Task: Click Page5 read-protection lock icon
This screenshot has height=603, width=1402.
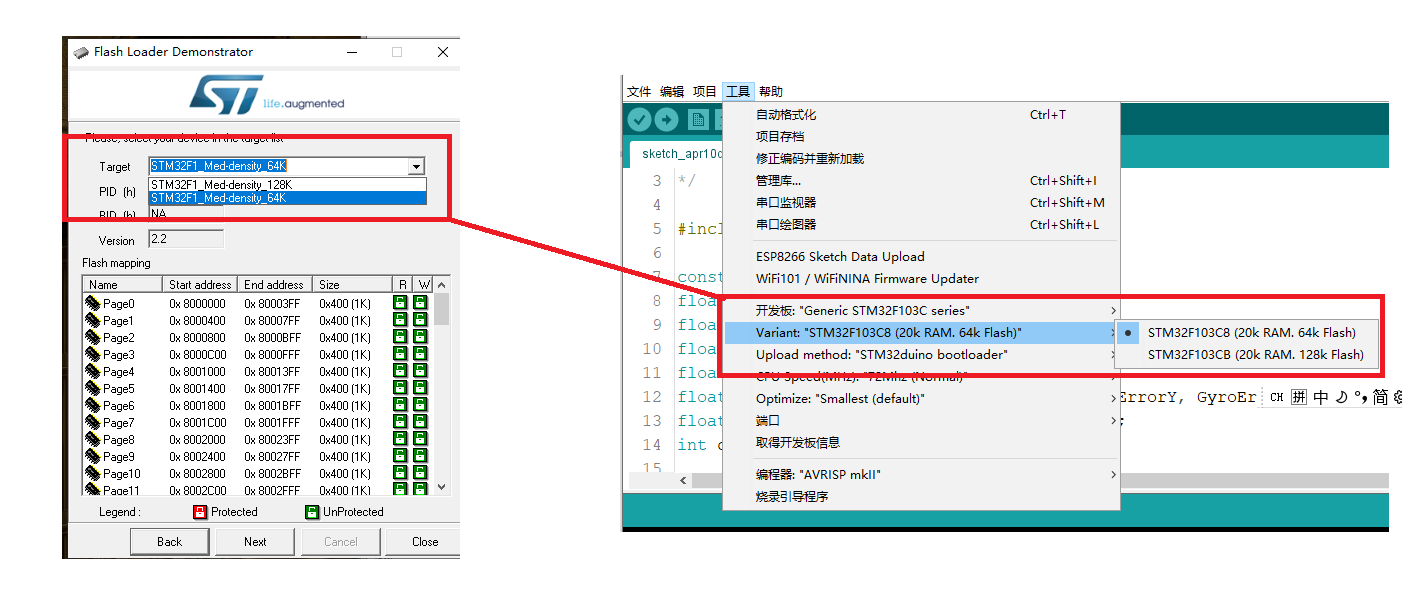Action: tap(401, 388)
